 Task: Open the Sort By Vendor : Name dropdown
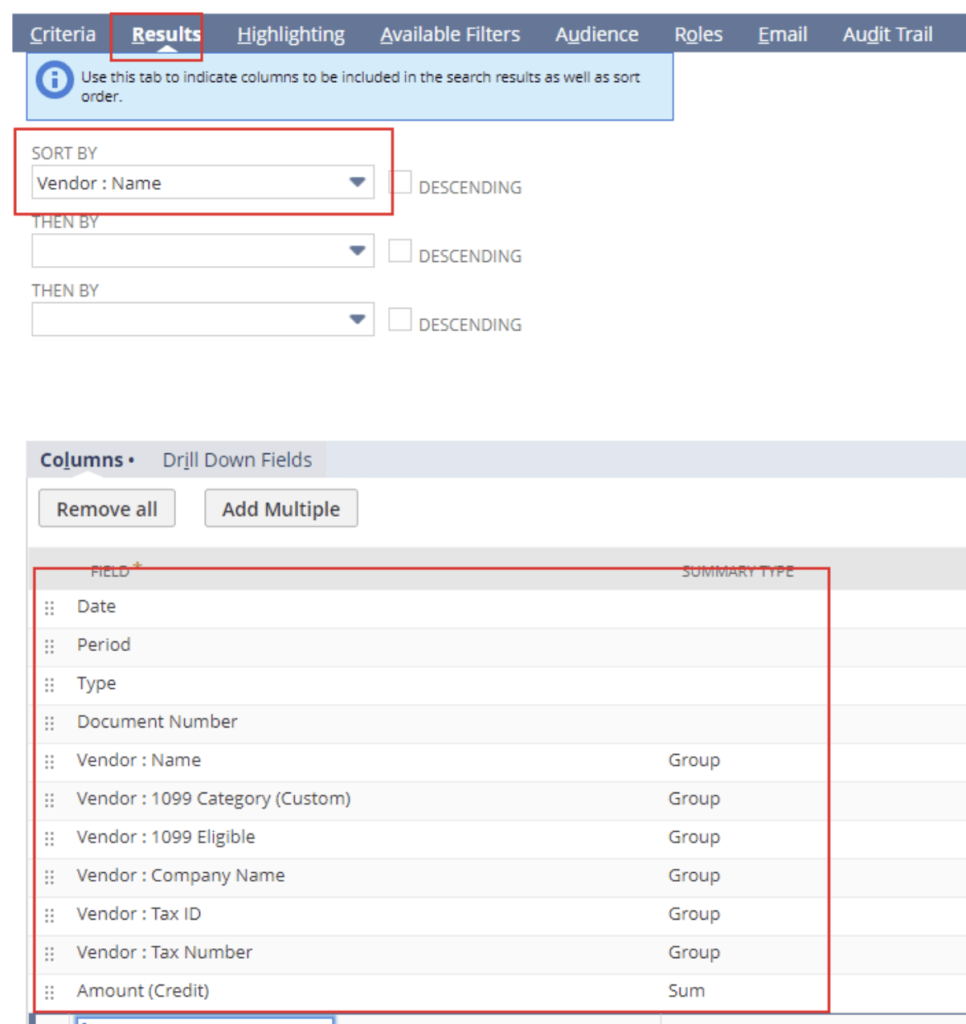pyautogui.click(x=357, y=183)
